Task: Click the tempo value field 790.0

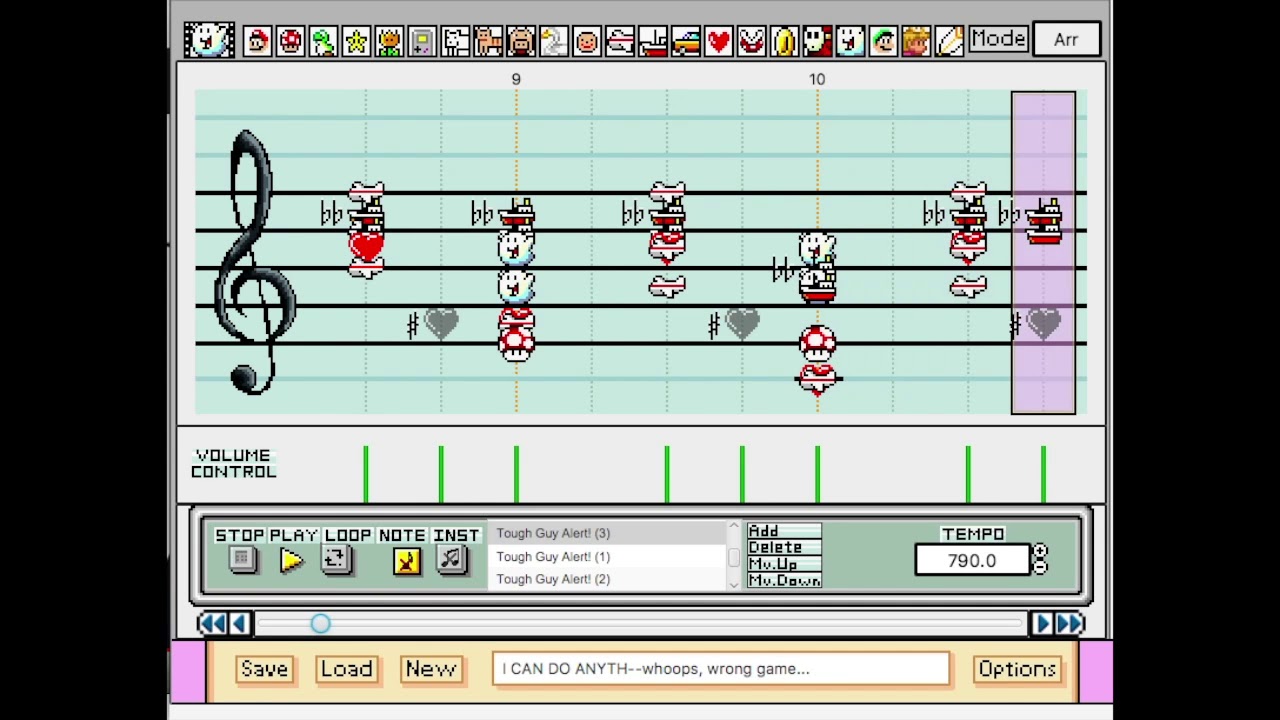Action: point(972,560)
